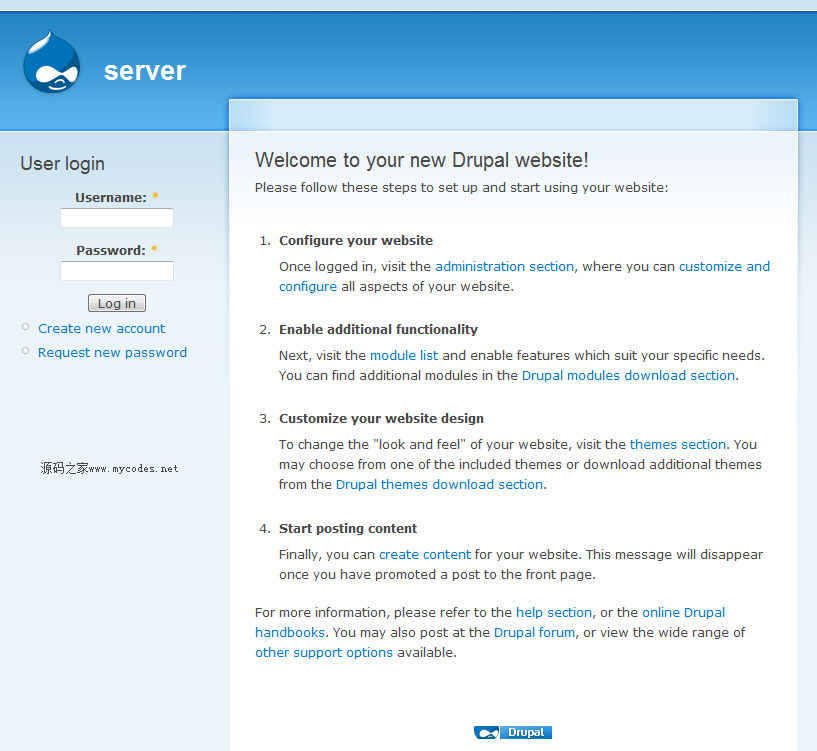Screen dimensions: 817x751
Task: Click the Drupal badge in the footer
Action: (513, 732)
